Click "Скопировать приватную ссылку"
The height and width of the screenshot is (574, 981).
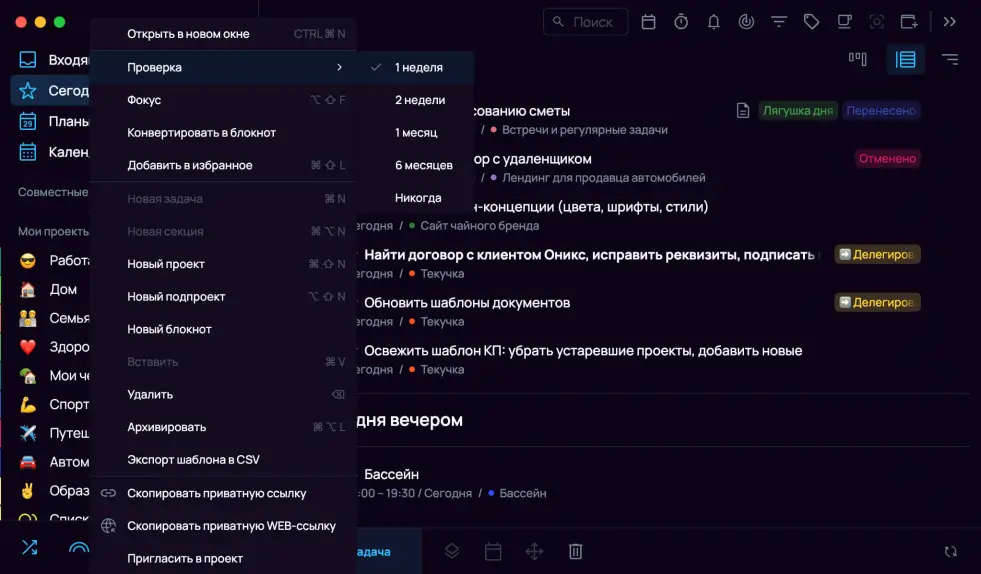[x=216, y=493]
